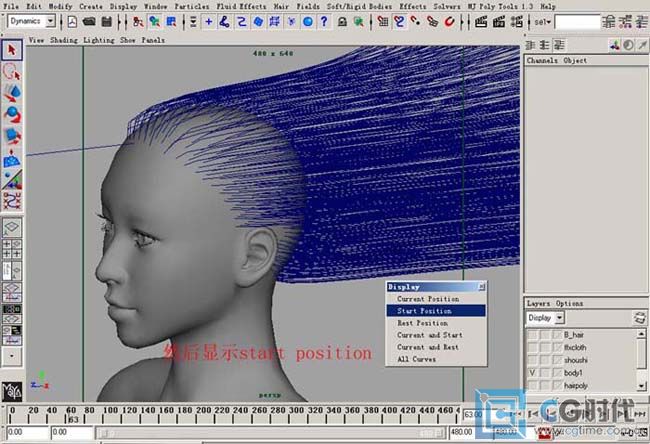The width and height of the screenshot is (650, 444).
Task: Activate the Lasso select tool
Action: [12, 72]
